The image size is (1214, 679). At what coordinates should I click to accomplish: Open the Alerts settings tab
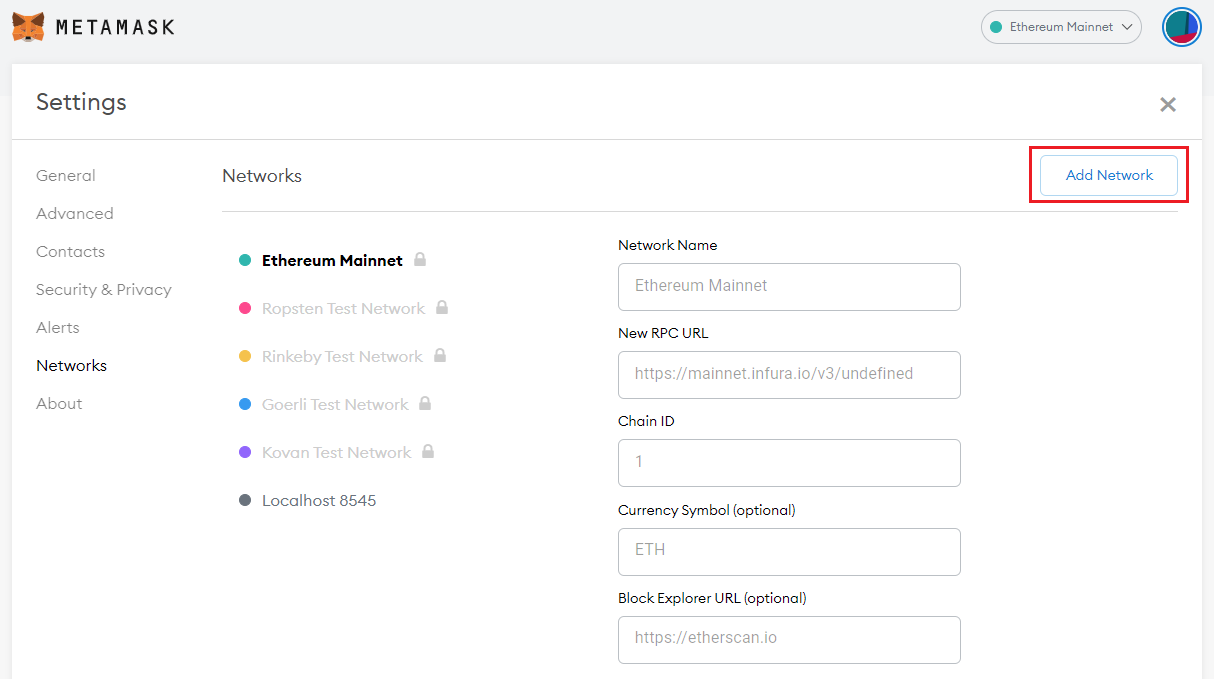coord(58,328)
